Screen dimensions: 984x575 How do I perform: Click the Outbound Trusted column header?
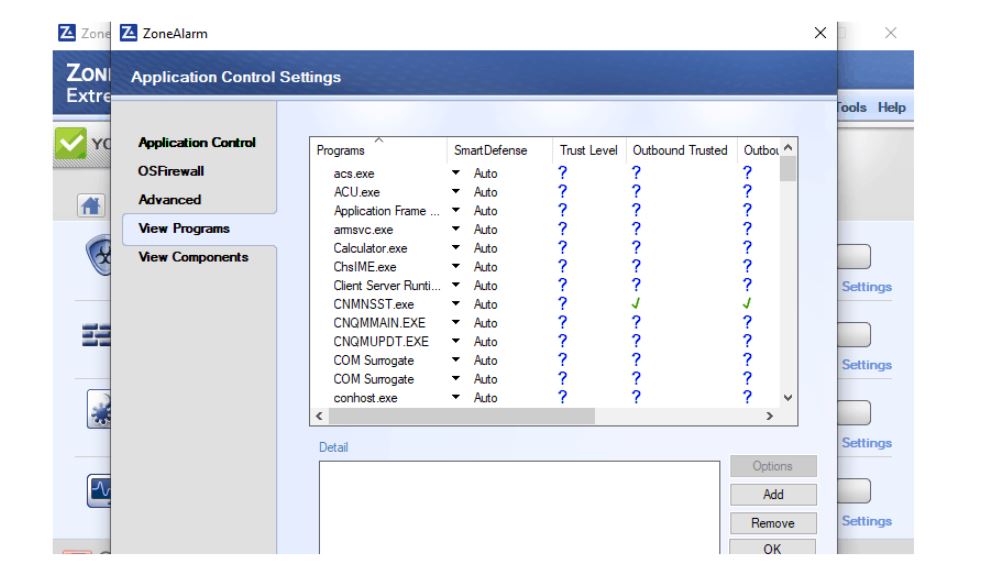(680, 150)
